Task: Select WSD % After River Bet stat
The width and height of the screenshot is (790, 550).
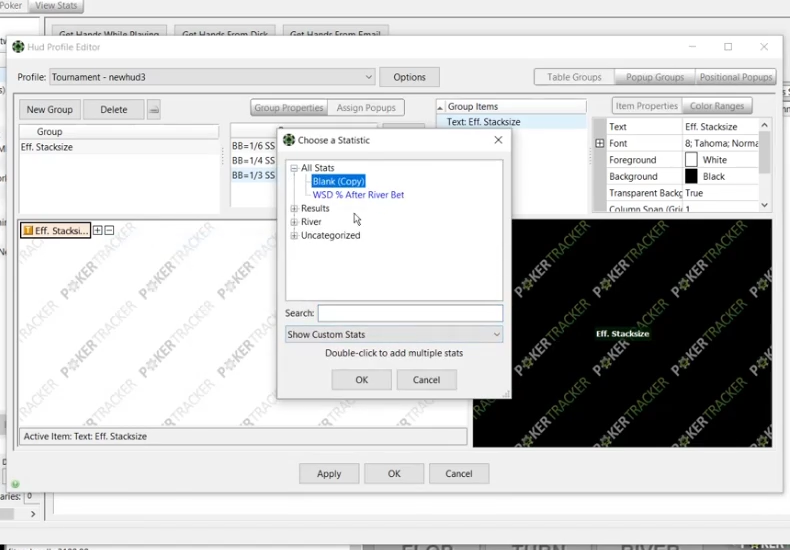Action: (x=358, y=195)
